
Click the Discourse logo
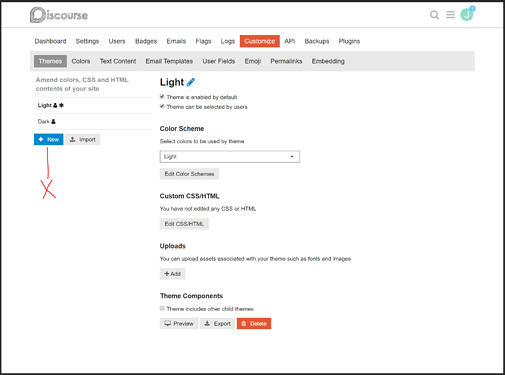(x=59, y=15)
